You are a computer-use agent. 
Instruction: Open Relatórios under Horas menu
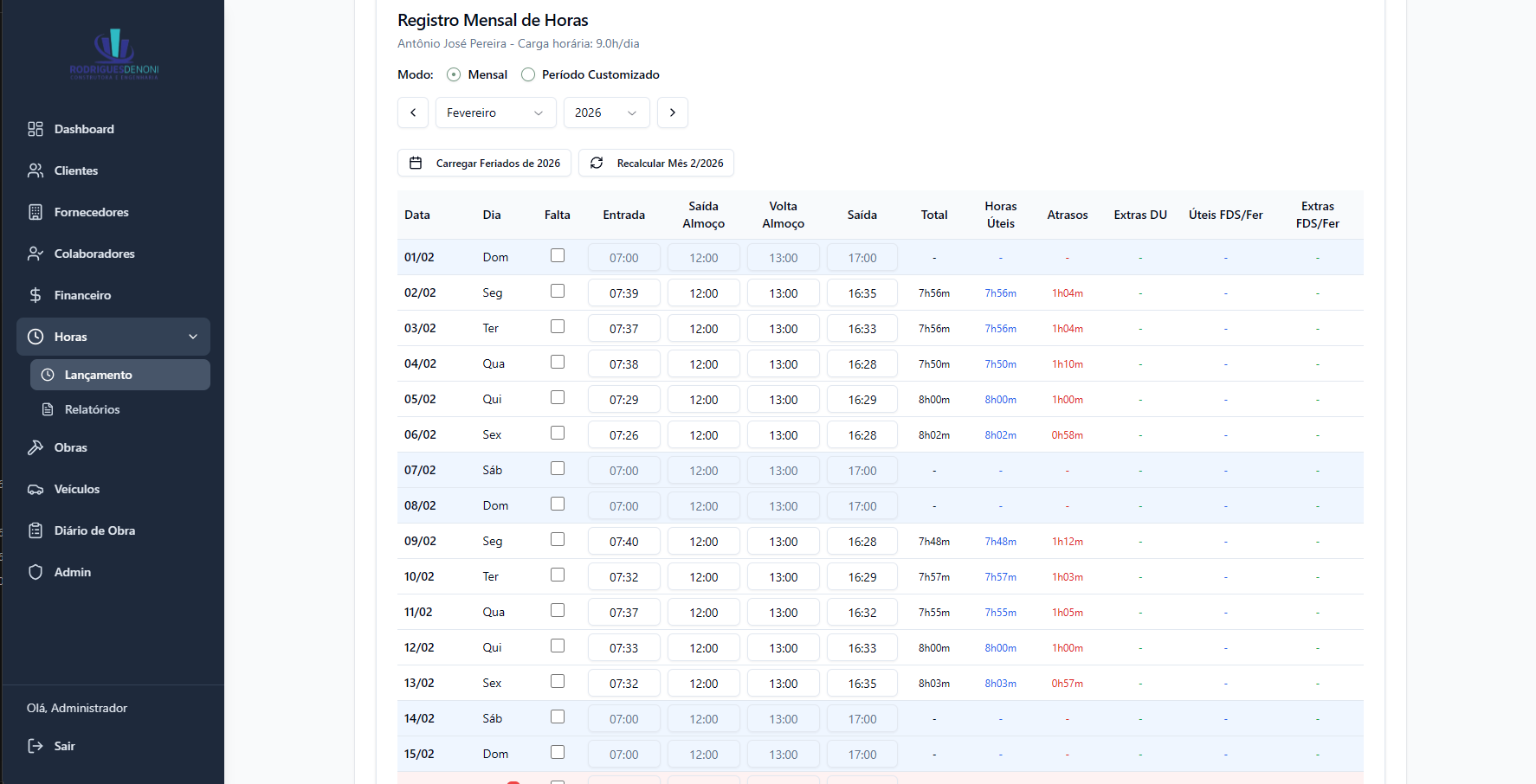[x=92, y=409]
